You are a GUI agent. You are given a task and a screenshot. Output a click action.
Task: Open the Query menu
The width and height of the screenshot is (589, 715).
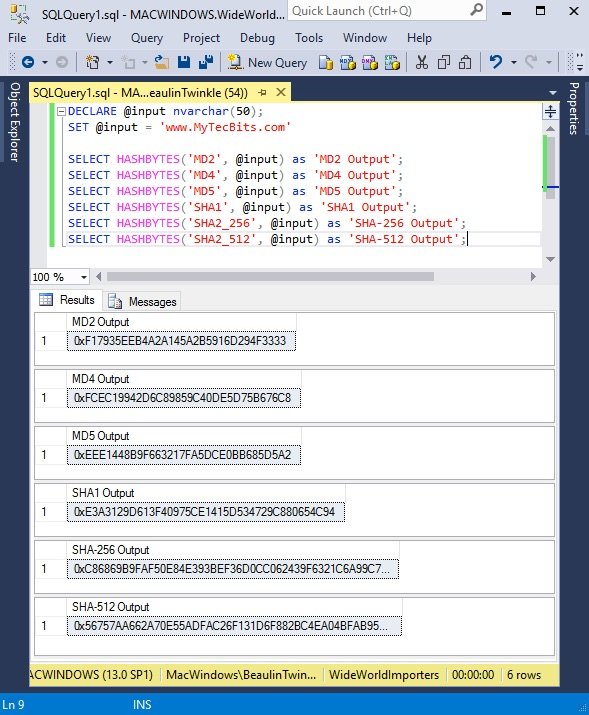point(147,38)
